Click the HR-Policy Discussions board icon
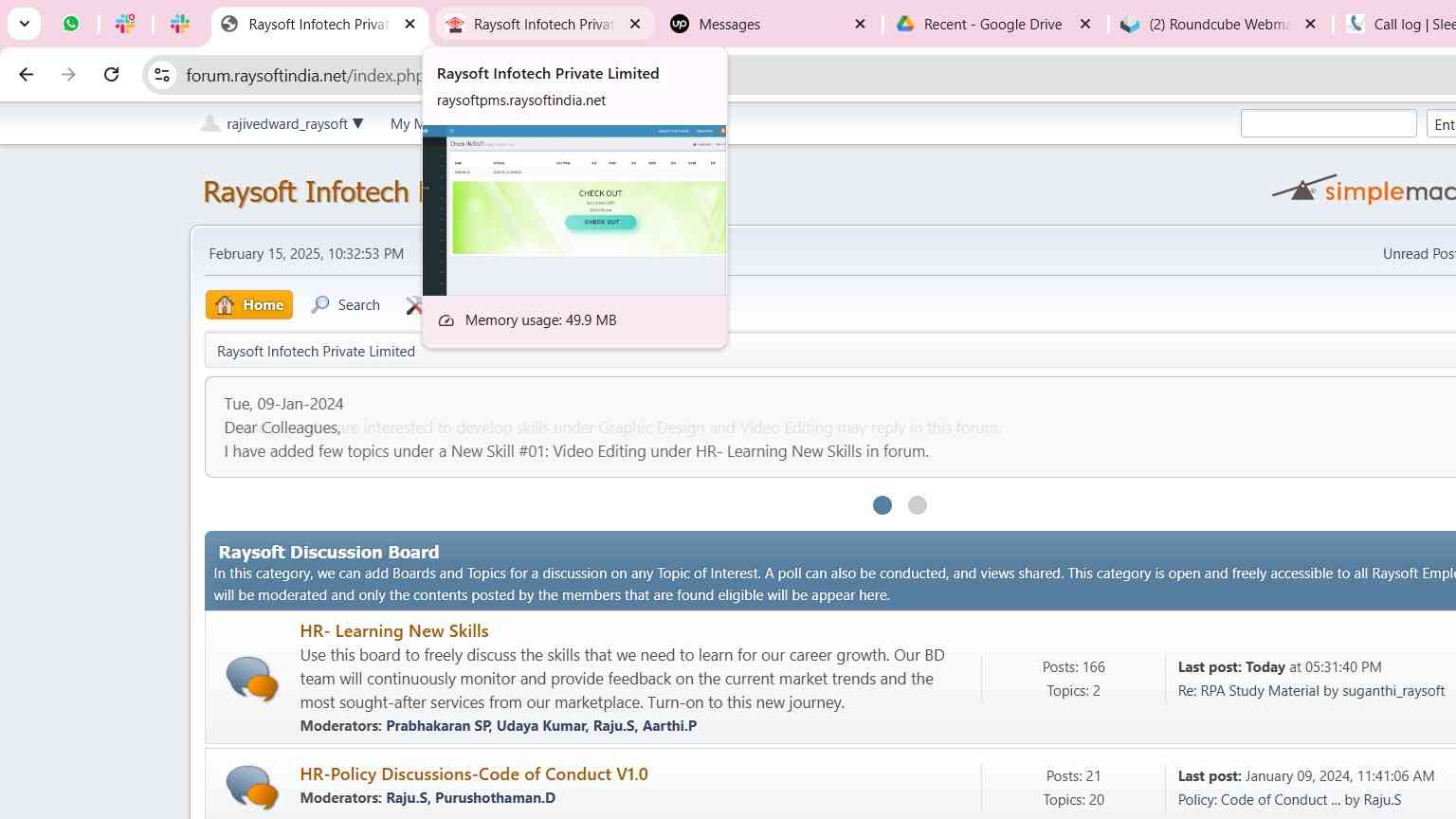Screen dimensions: 1456x819 tap(252, 787)
